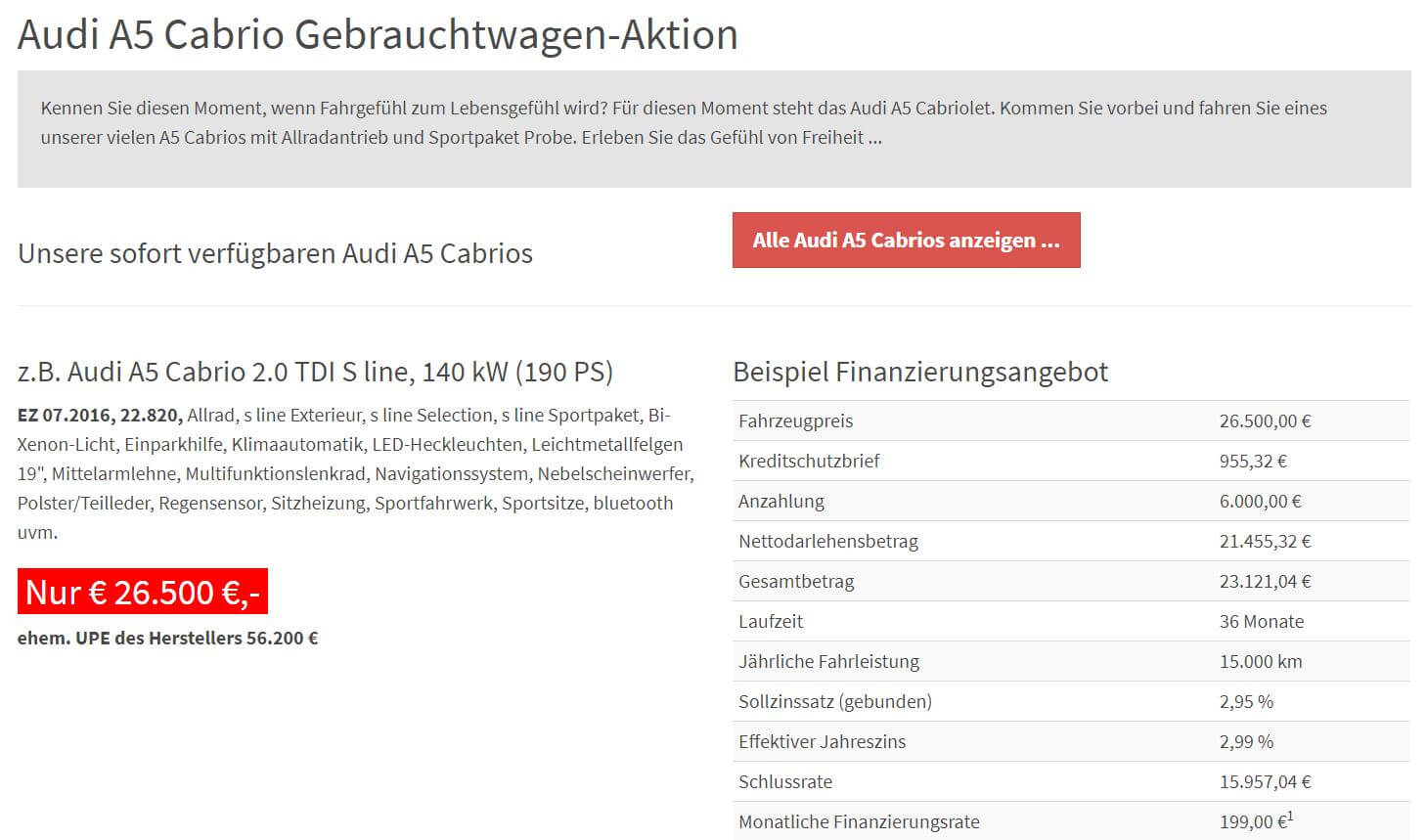Click the red 'Nur € 26.500 €,-' price badge
1427x840 pixels.
[x=143, y=592]
